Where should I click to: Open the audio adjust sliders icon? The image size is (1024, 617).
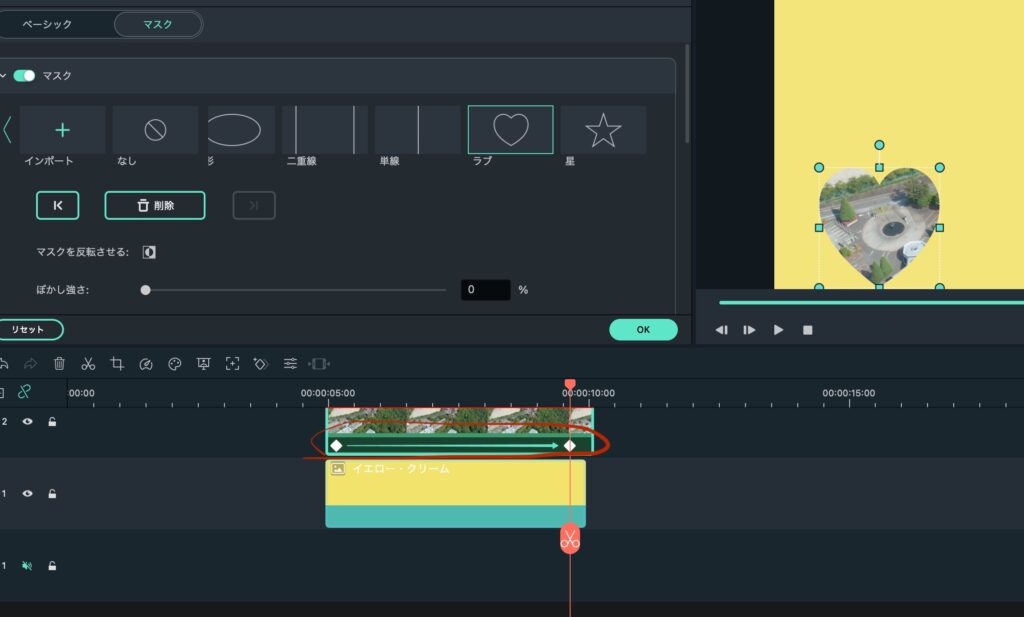pos(290,364)
